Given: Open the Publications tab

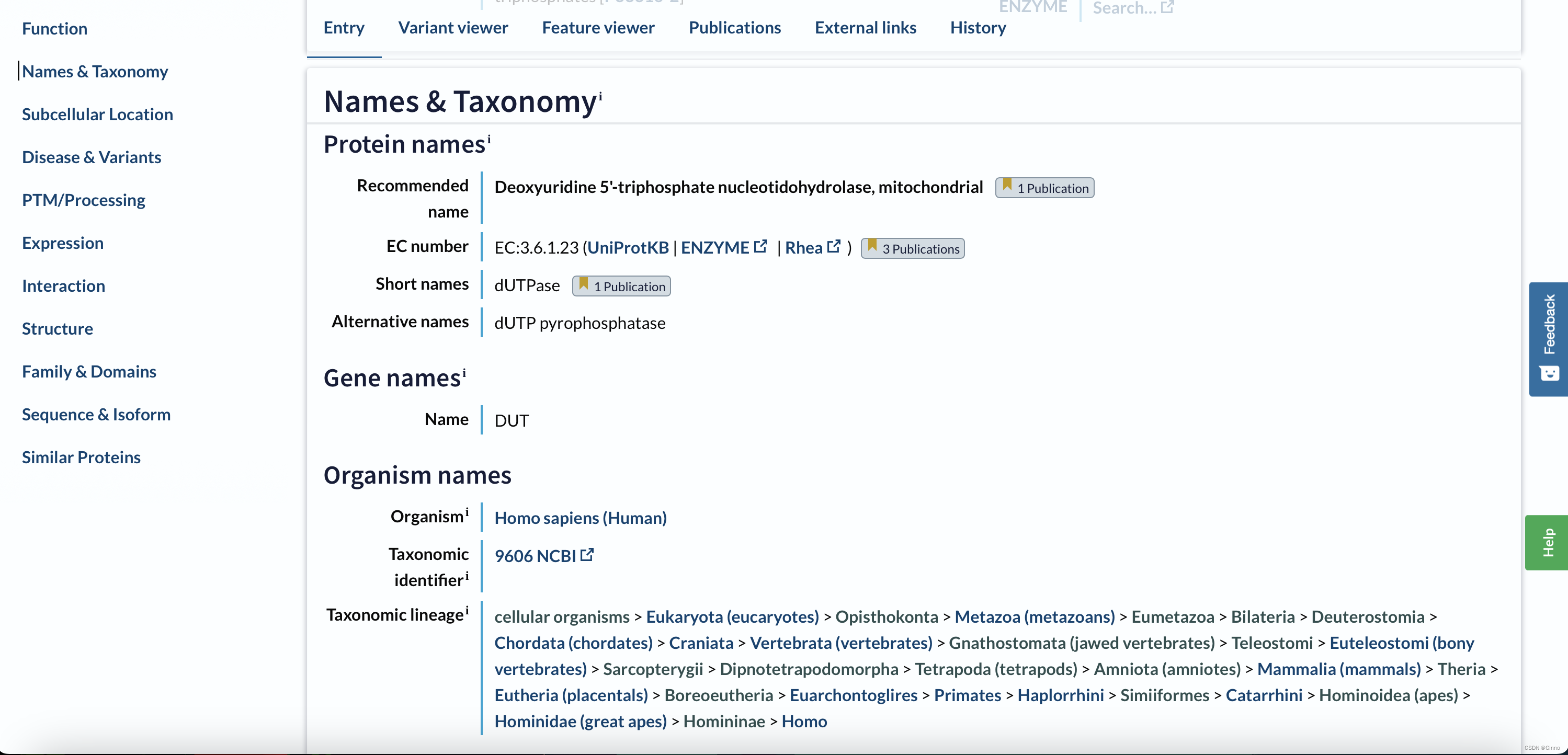Looking at the screenshot, I should (735, 28).
